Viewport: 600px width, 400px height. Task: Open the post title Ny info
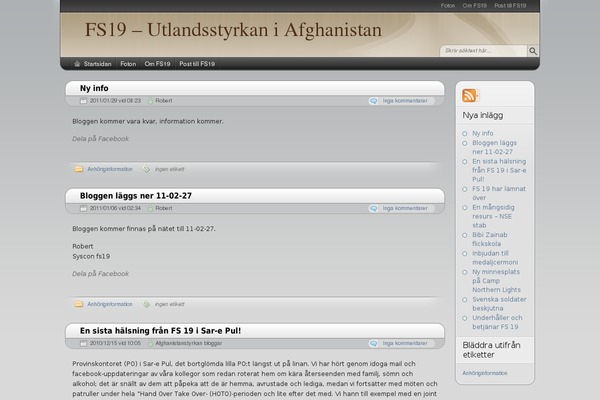coord(94,88)
